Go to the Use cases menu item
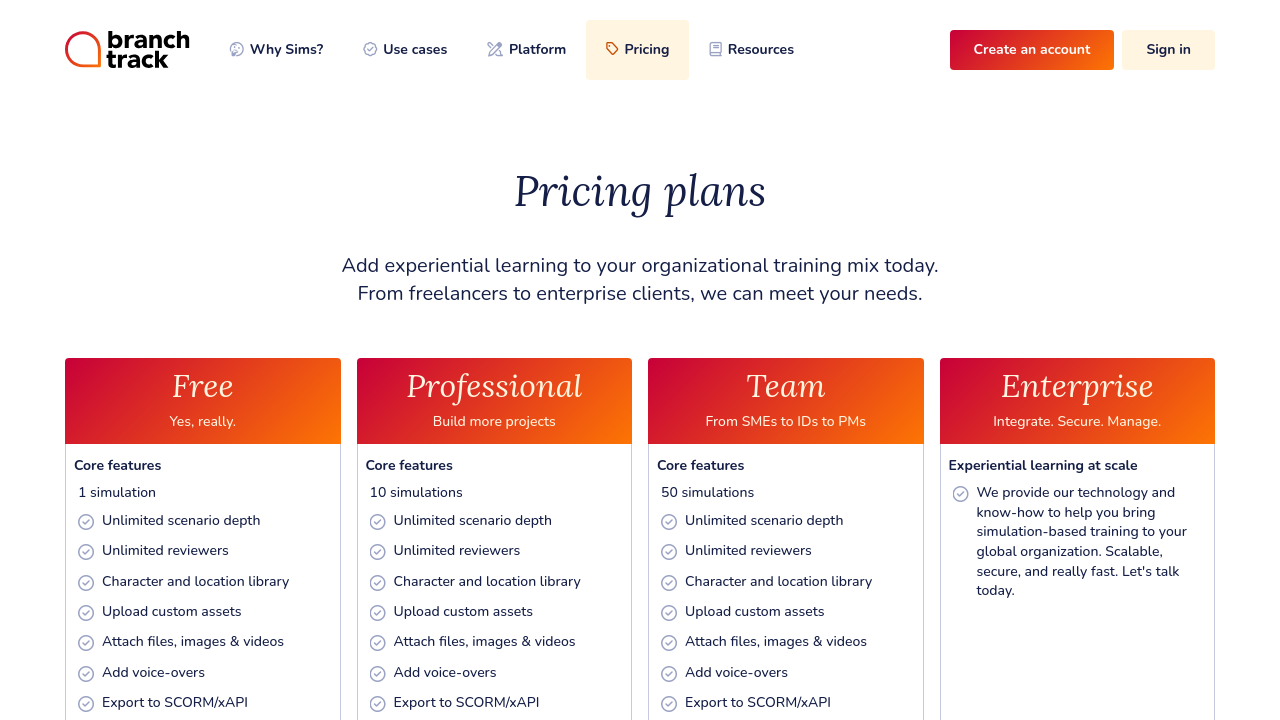This screenshot has width=1280, height=720. tap(405, 50)
